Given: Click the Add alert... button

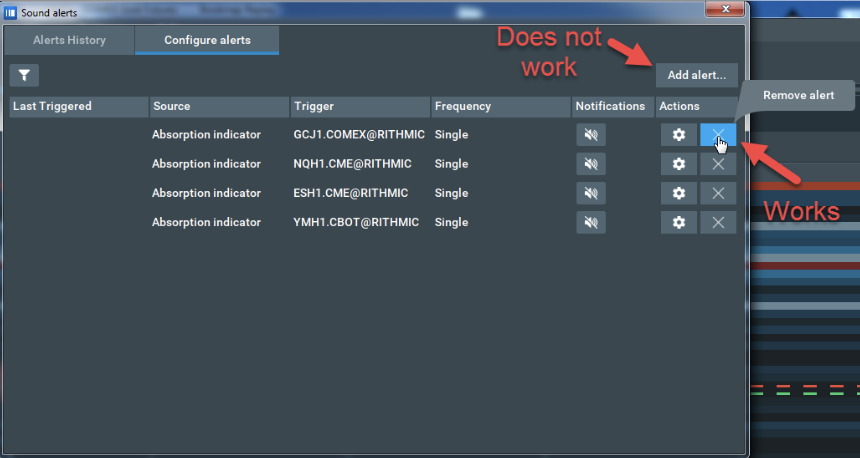Looking at the screenshot, I should click(x=696, y=75).
